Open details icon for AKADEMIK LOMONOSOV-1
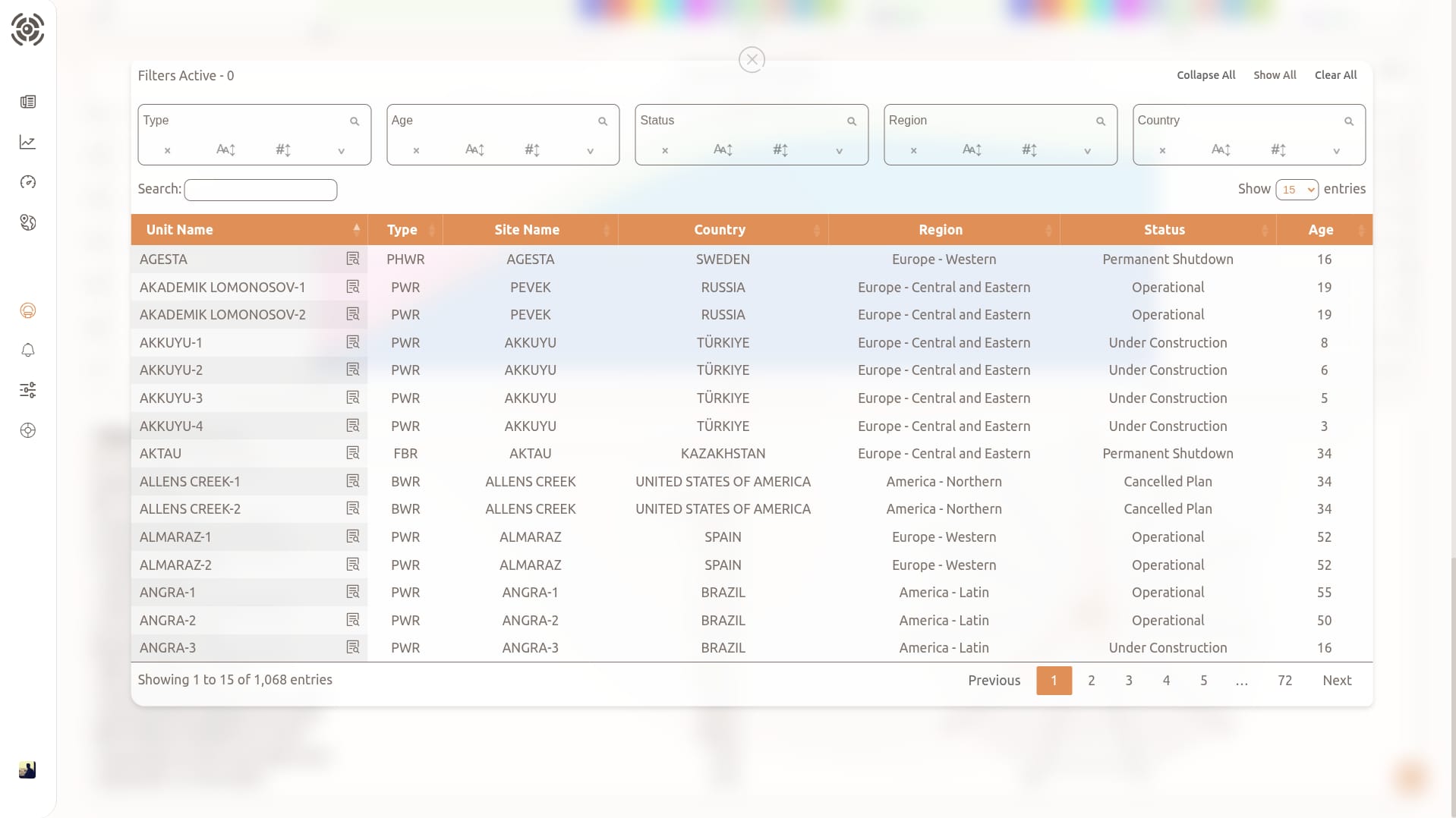The width and height of the screenshot is (1456, 818). [353, 287]
